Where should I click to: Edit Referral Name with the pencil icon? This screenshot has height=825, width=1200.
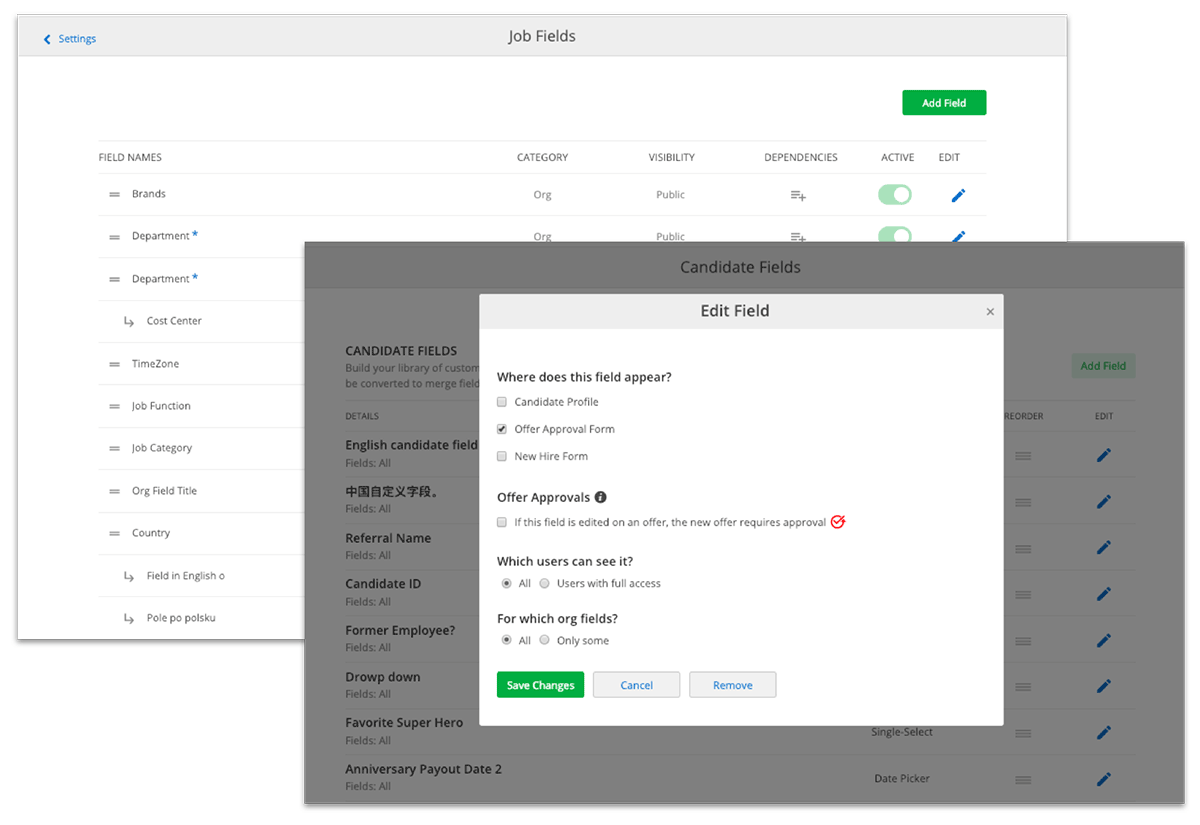point(1103,547)
